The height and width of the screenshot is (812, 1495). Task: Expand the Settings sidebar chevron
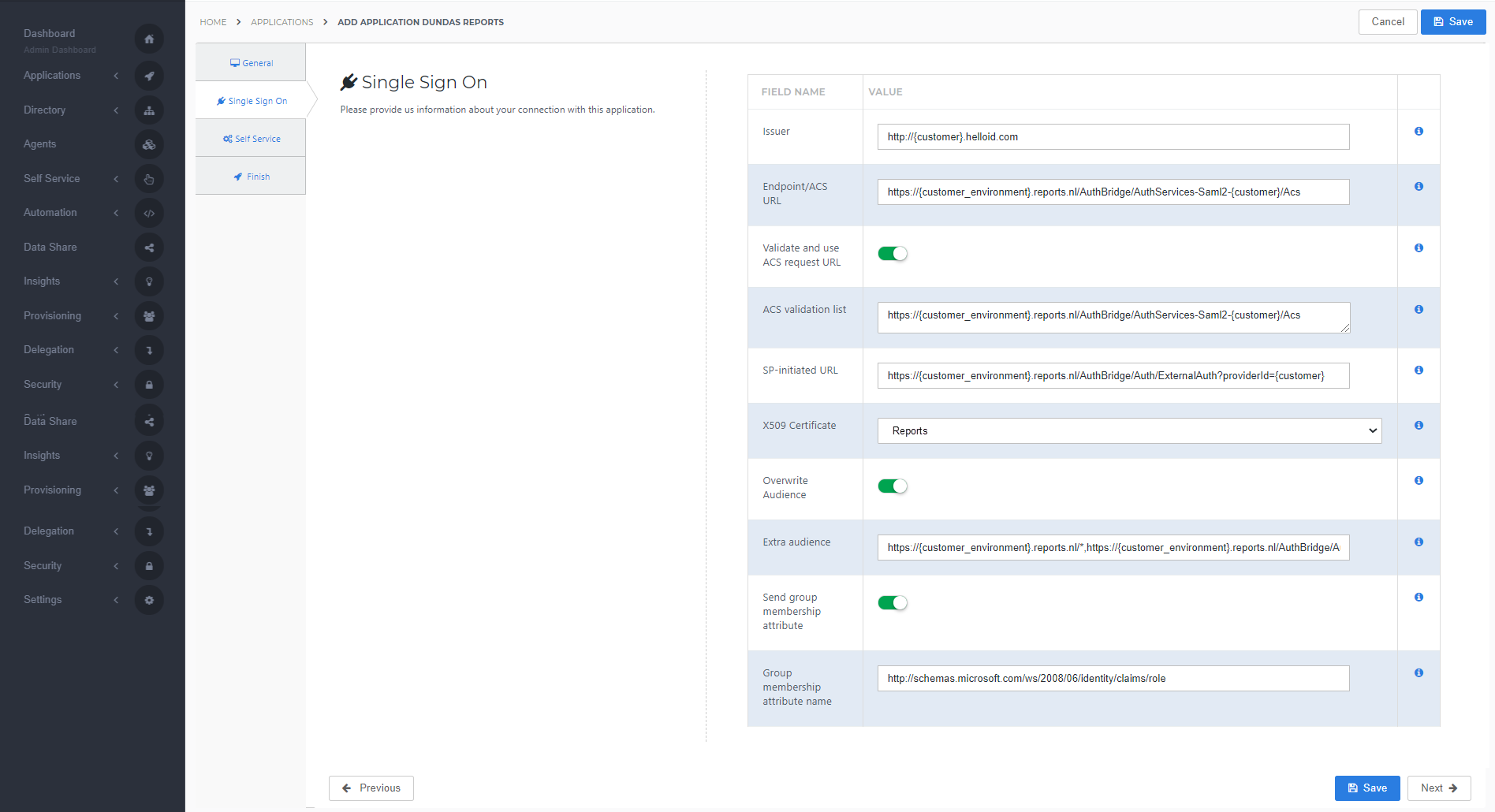[x=116, y=600]
